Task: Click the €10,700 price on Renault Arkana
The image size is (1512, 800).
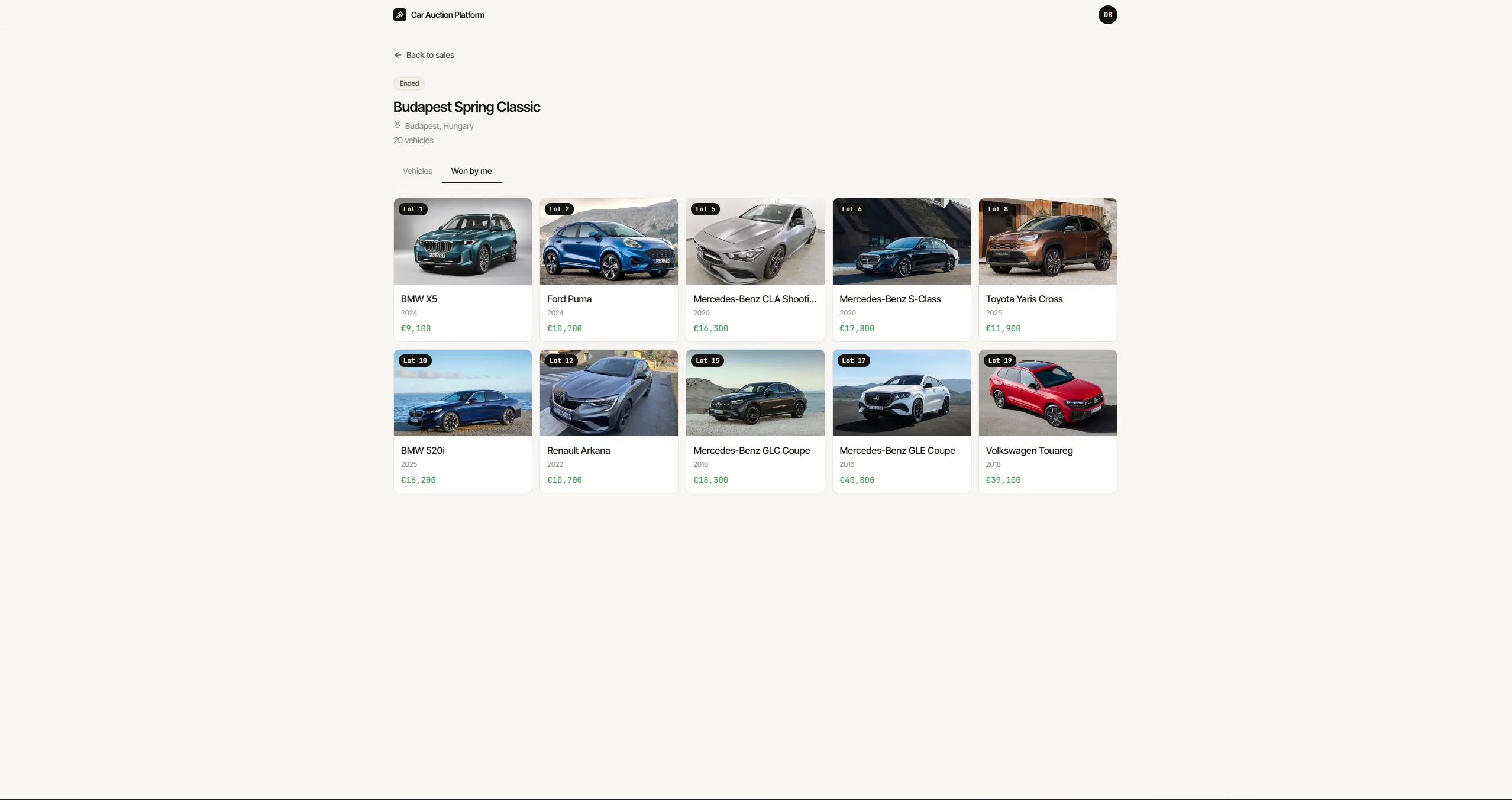Action: [564, 480]
